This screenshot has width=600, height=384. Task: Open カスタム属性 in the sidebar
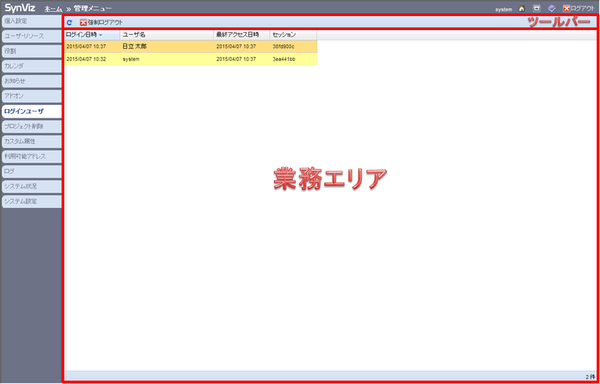[x=31, y=141]
